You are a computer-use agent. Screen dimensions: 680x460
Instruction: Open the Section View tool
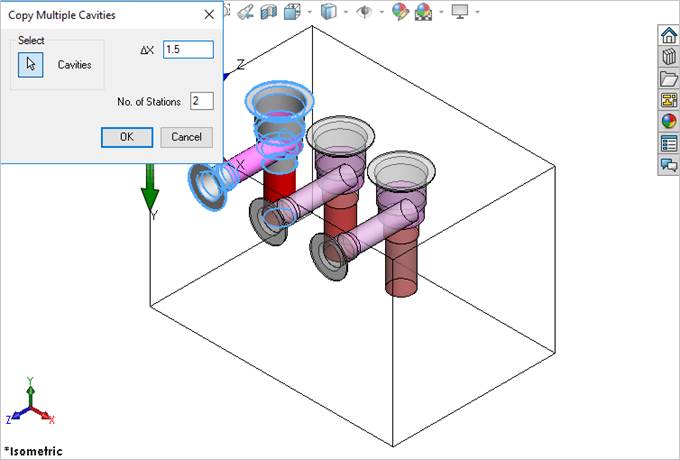point(268,12)
